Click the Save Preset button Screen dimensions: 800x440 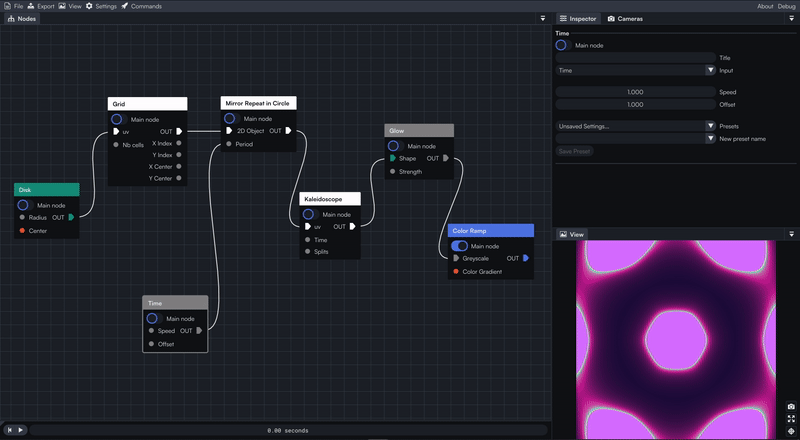574,151
